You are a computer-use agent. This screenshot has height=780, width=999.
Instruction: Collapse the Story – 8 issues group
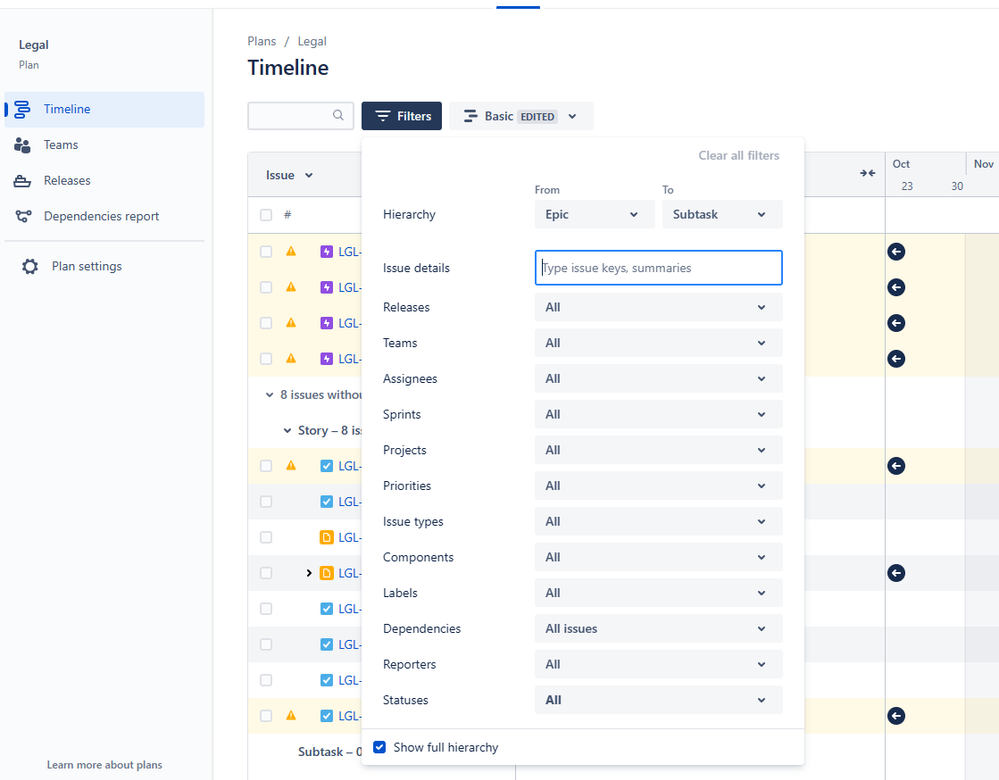pos(287,431)
